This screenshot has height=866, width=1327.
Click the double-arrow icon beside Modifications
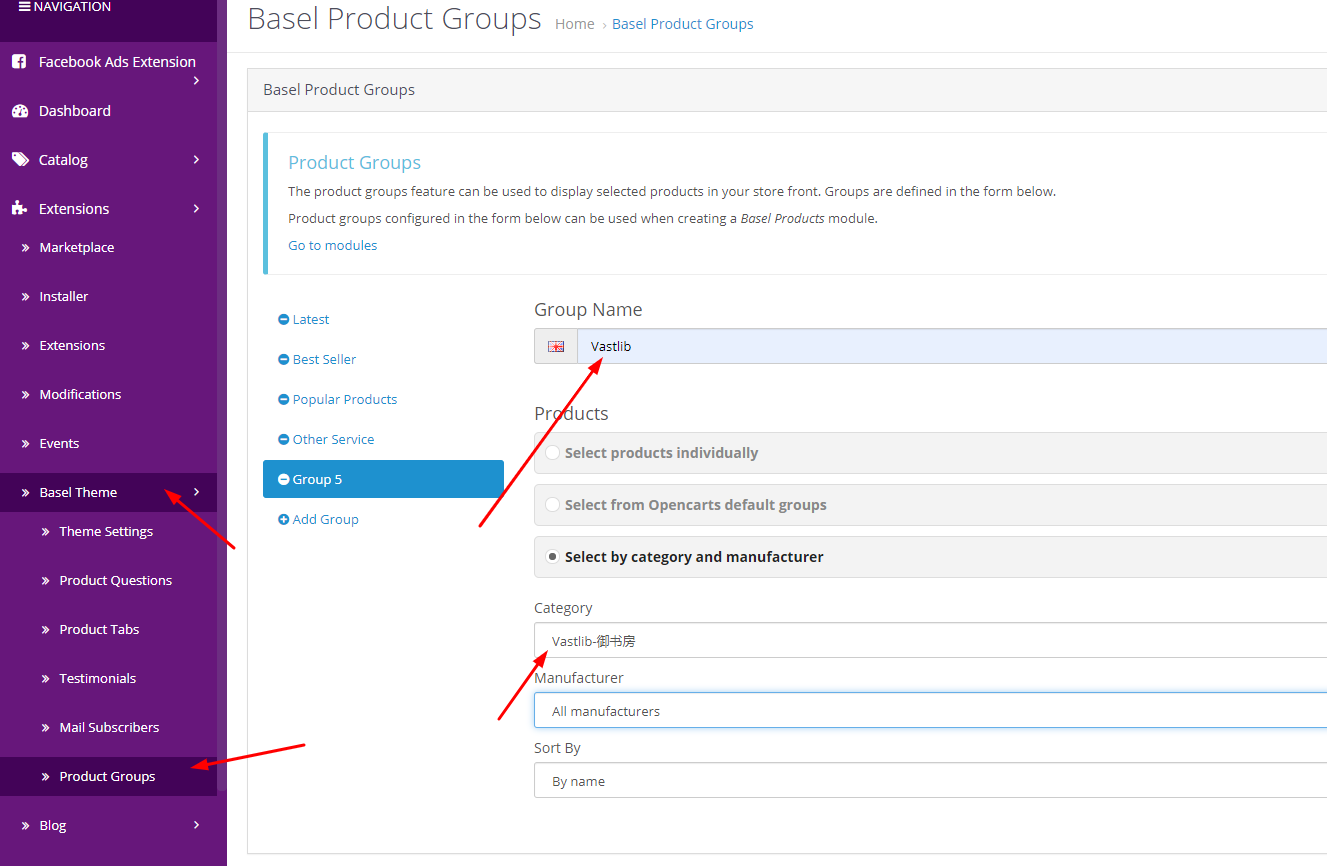(26, 395)
